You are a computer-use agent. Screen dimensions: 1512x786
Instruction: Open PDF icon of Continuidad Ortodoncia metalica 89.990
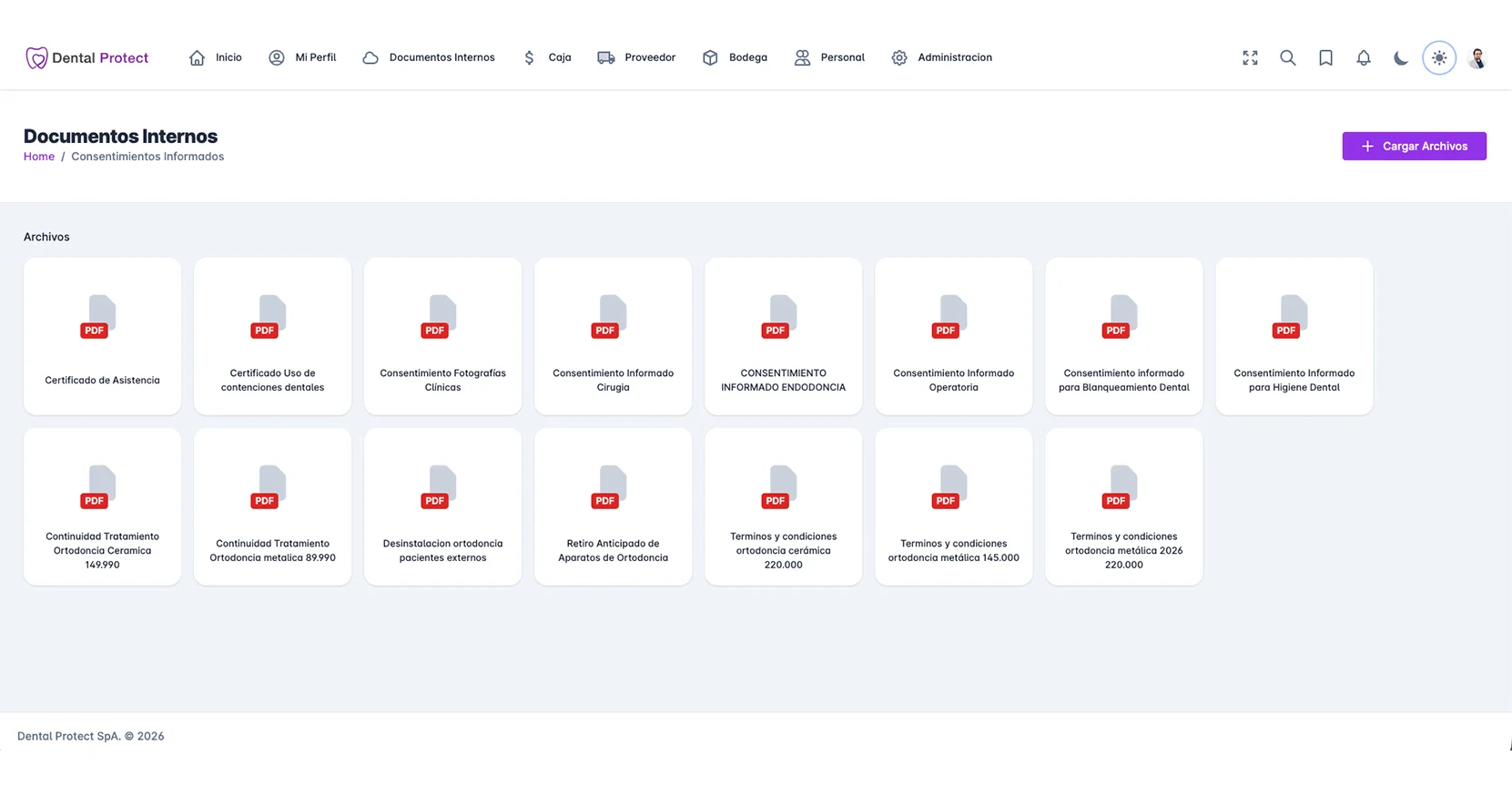(269, 487)
